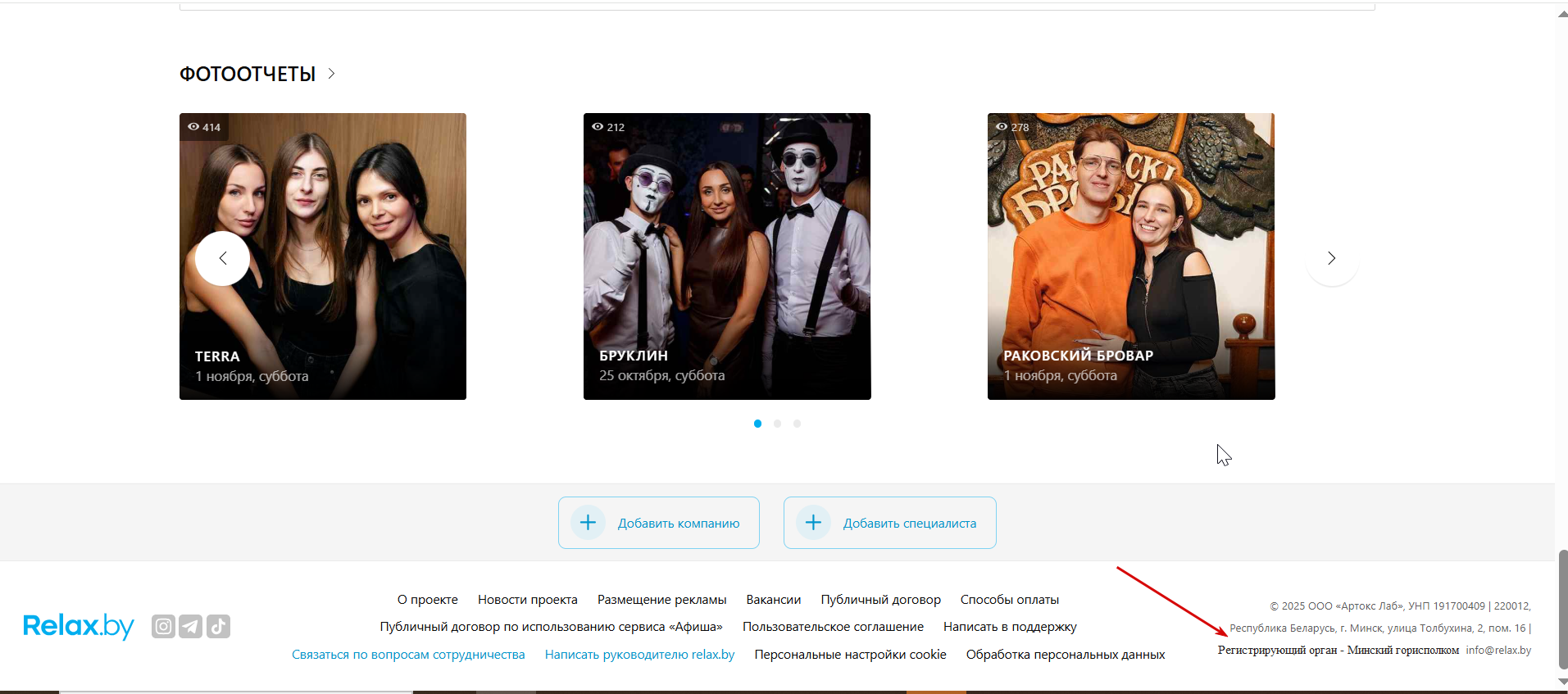The image size is (1568, 694).
Task: Open the РАКОВСКИЙ БРОВАР photo report card
Action: [1131, 256]
